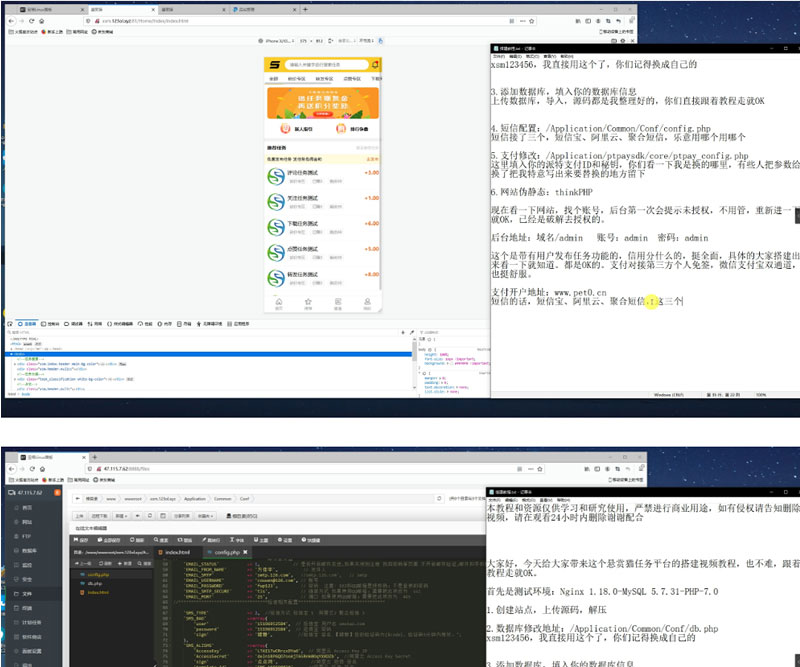The height and width of the screenshot is (667, 800).
Task: Open the throttling dropdown in responsive toolbar
Action: tap(367, 41)
